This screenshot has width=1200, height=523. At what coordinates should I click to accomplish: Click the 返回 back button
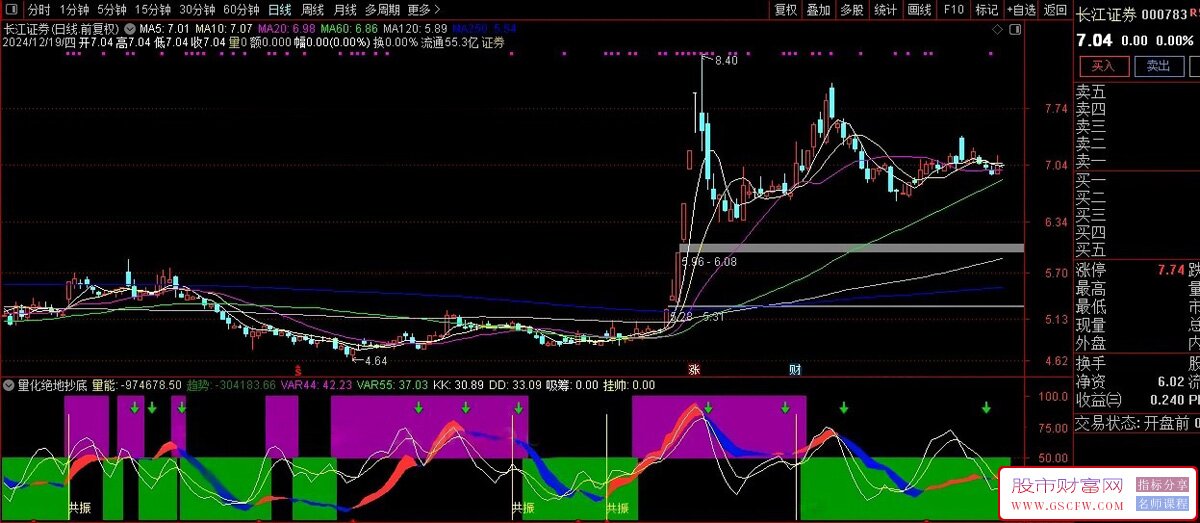pos(1055,10)
